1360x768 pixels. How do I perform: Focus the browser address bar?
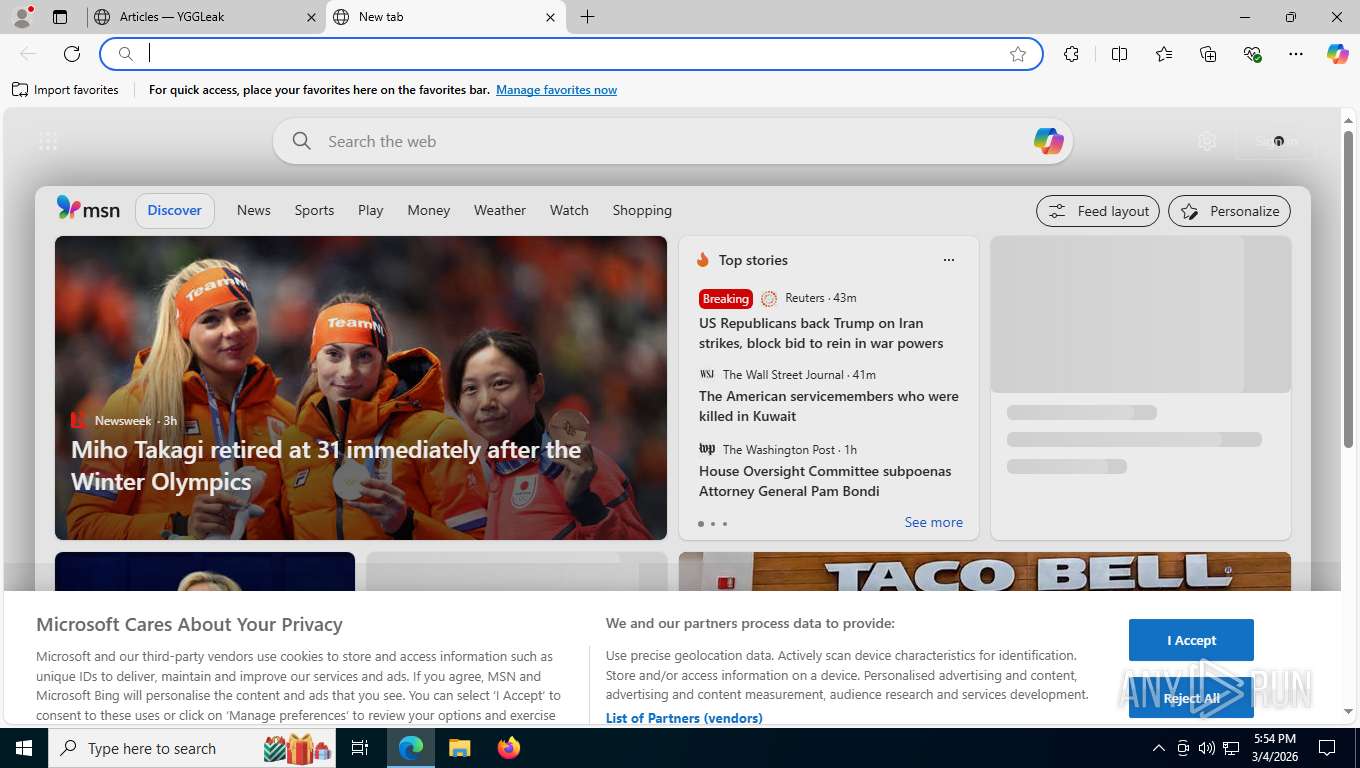(x=572, y=54)
